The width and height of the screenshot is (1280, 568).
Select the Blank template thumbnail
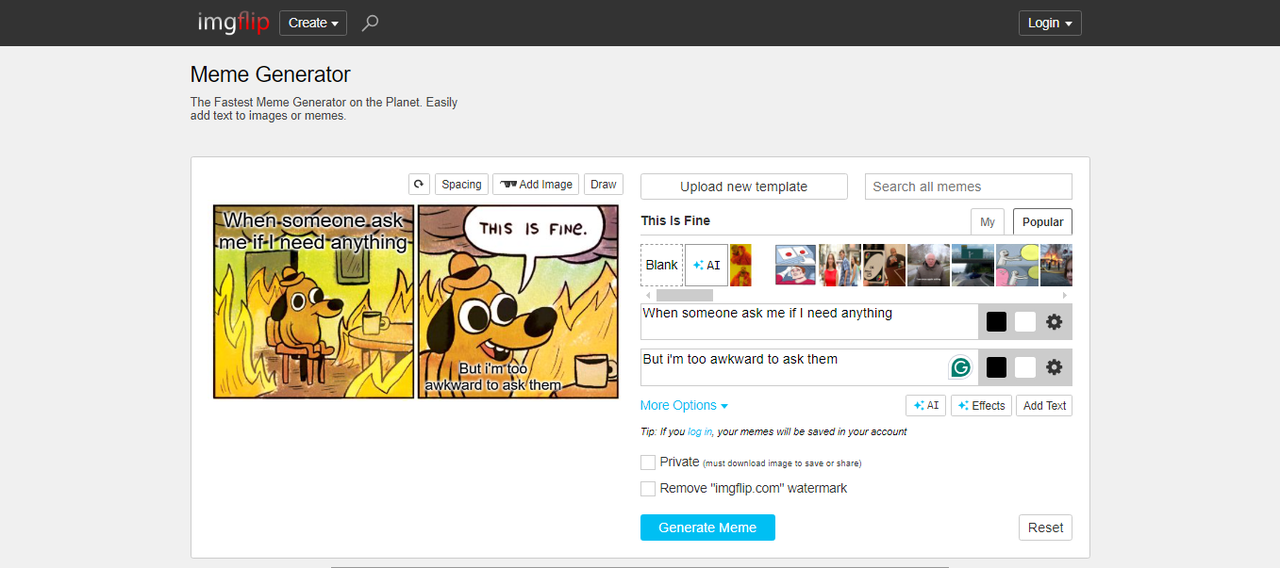point(661,265)
